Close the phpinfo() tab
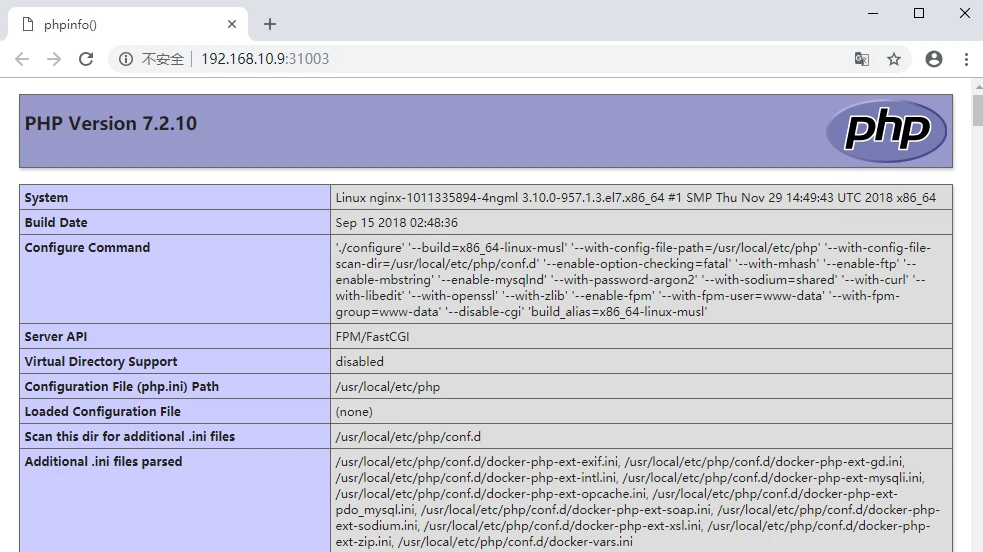The height and width of the screenshot is (552, 983). [232, 24]
